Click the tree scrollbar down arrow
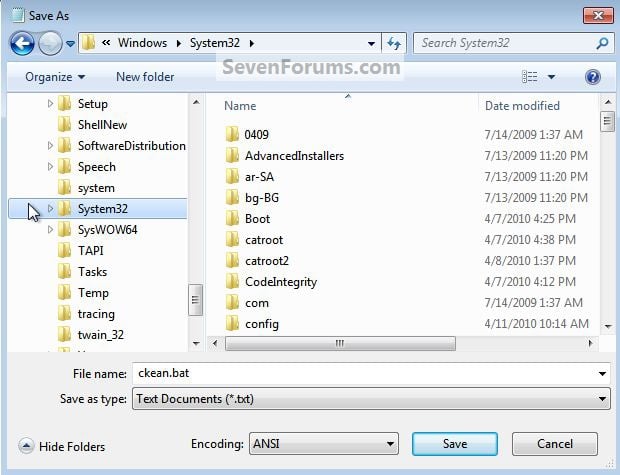The height and width of the screenshot is (475, 620). (196, 343)
